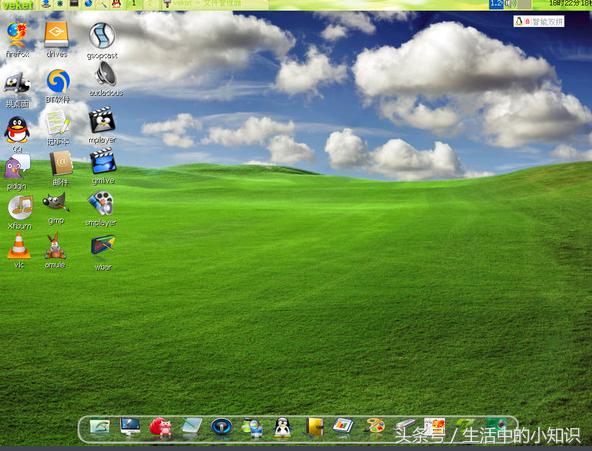The image size is (592, 451).
Task: Click the black terminal icon in top panel
Action: click(74, 4)
